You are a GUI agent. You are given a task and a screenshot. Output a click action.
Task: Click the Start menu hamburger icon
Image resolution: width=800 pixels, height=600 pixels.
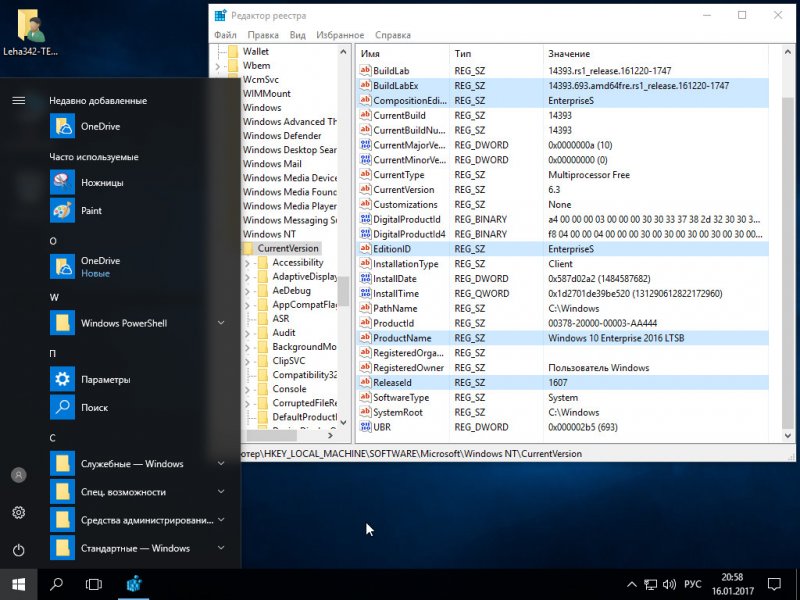click(x=18, y=101)
